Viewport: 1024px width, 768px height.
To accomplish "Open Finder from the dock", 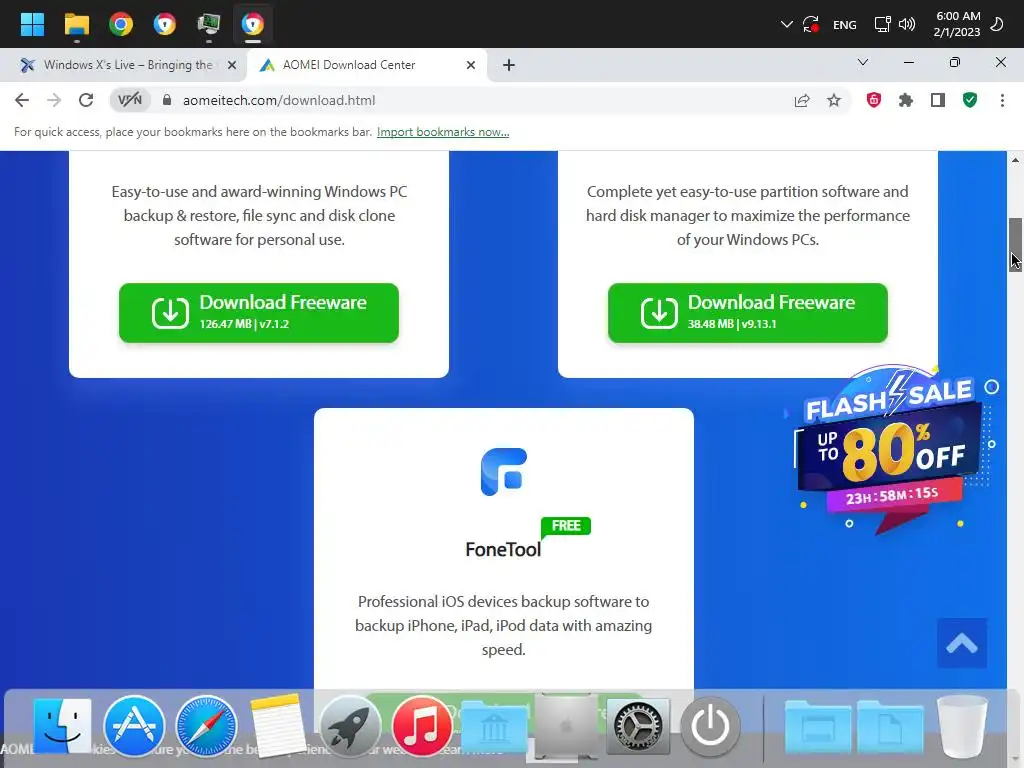I will [62, 726].
